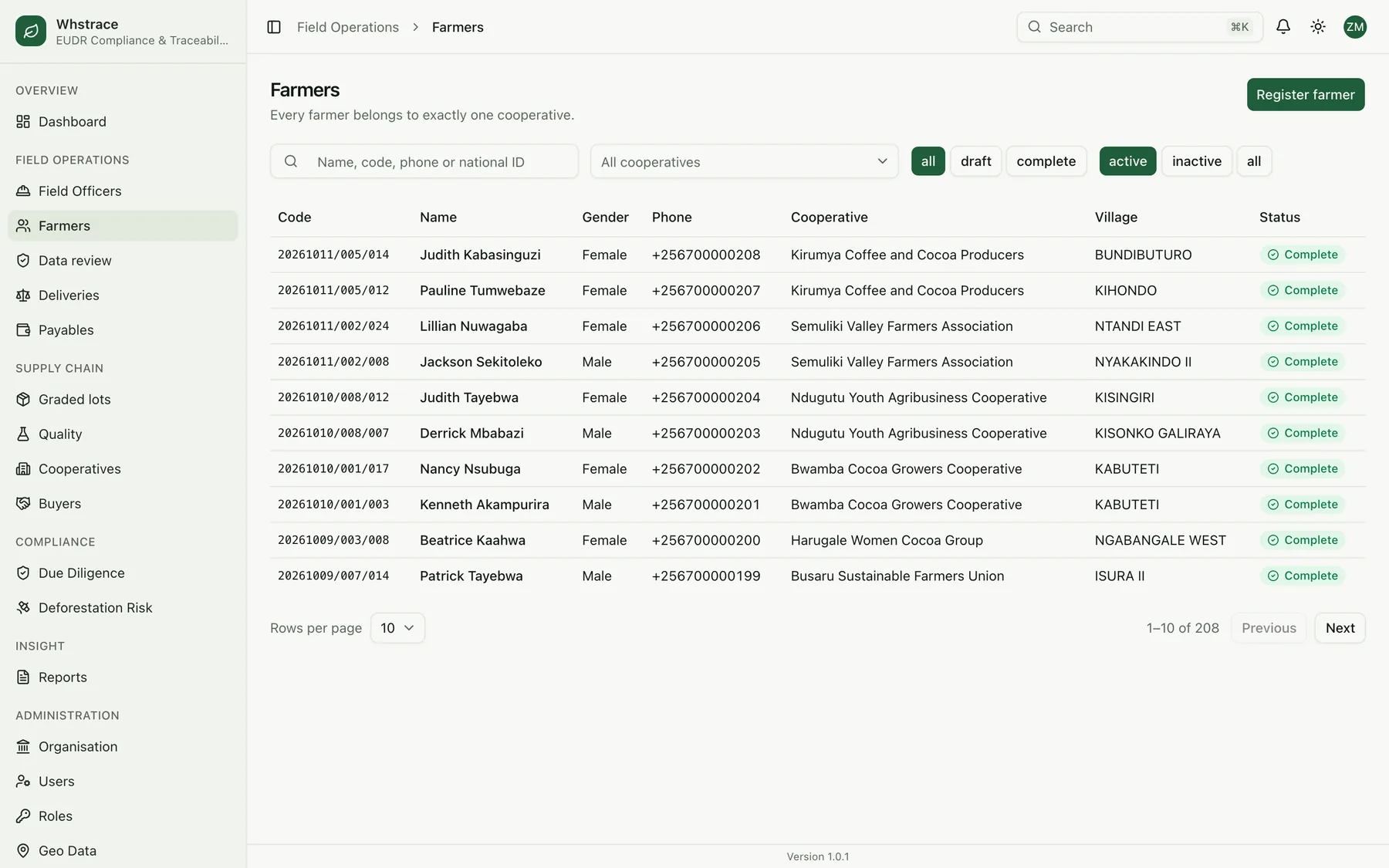Click Complete status for Nancy Nsubuga

click(x=1303, y=469)
